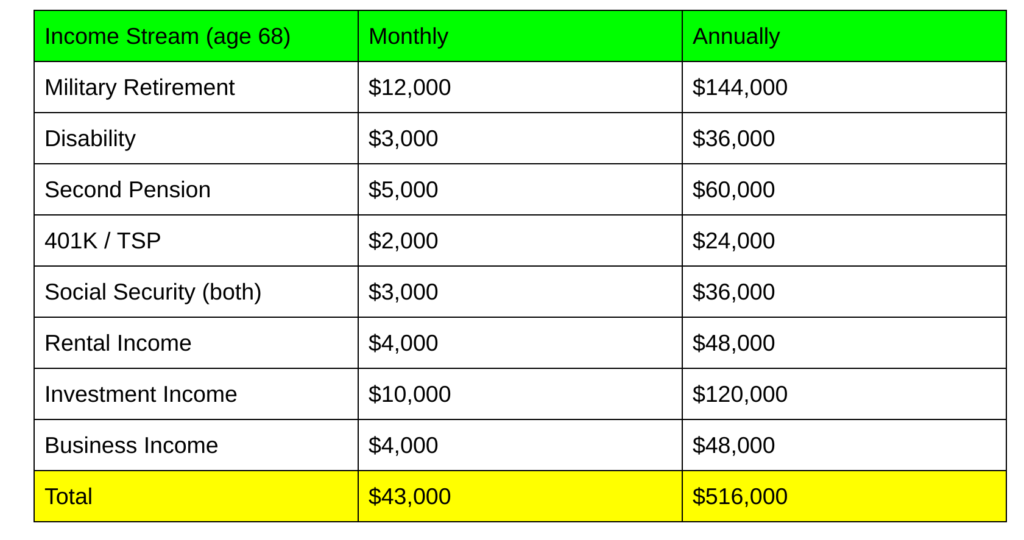Select the Annually column header
Viewport: 1024px width, 540px height.
click(x=736, y=37)
